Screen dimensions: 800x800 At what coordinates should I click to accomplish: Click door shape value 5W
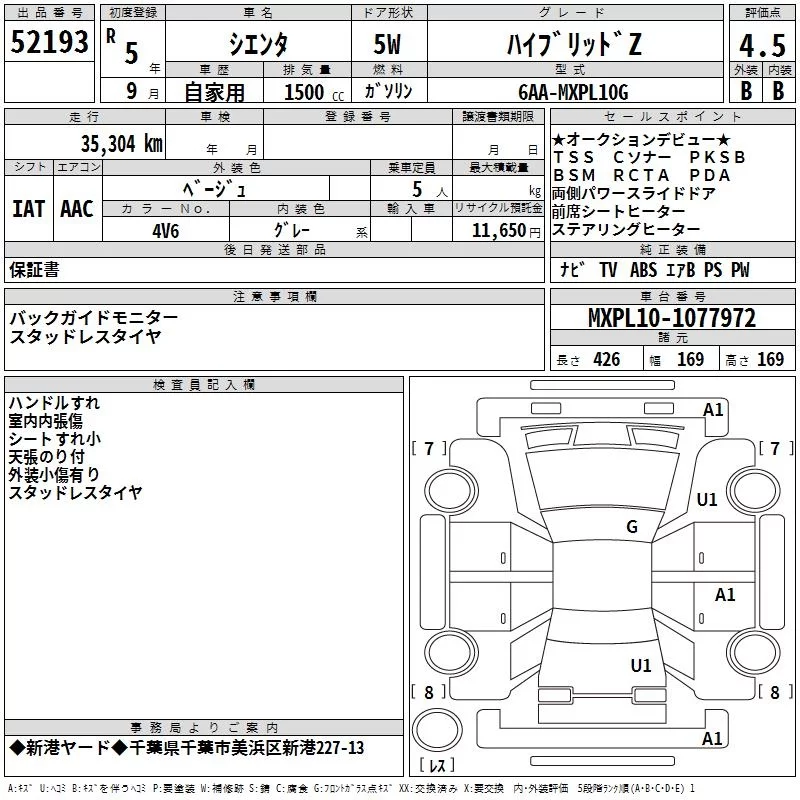(x=387, y=44)
